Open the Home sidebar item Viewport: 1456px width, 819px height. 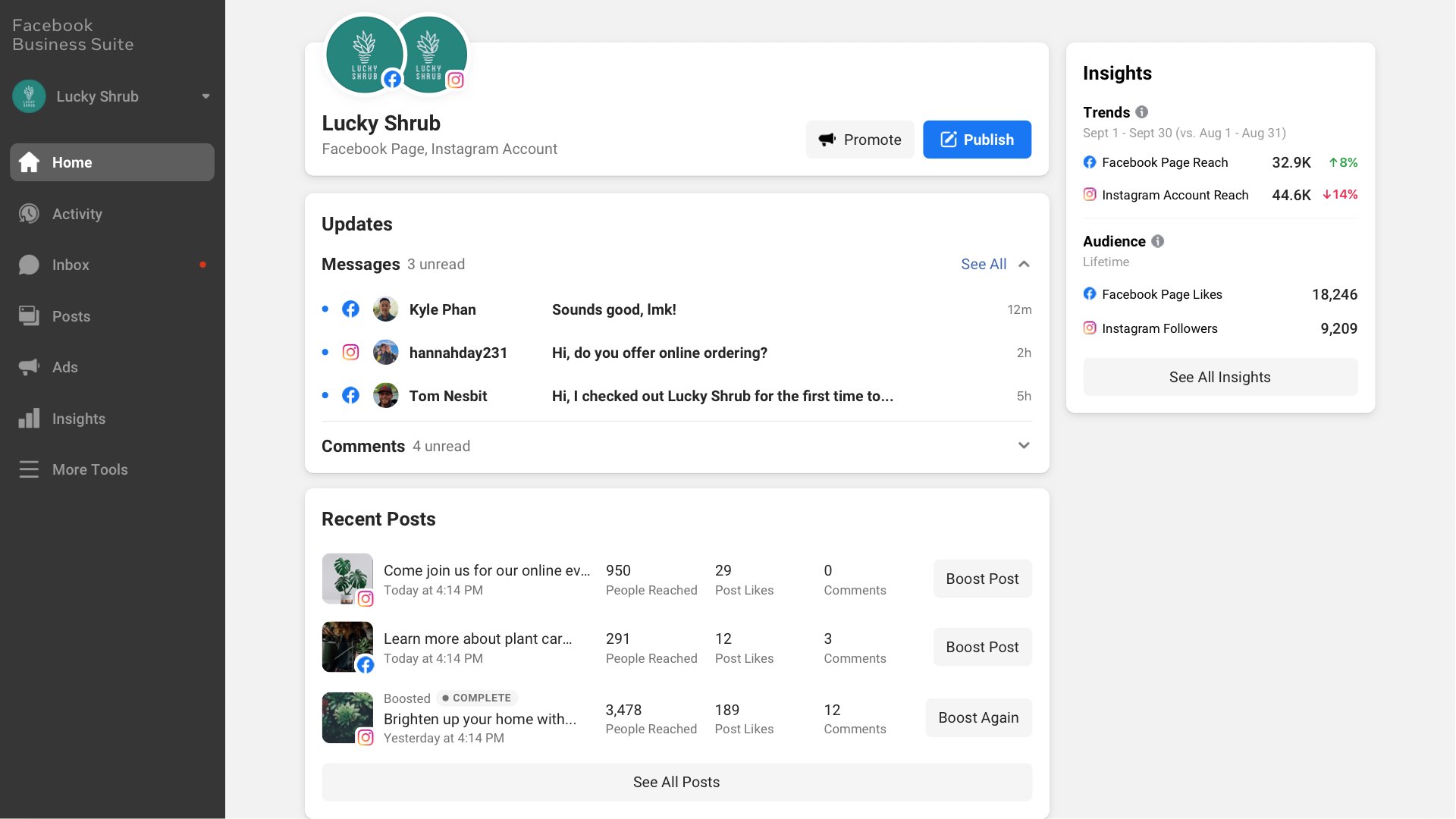[112, 162]
